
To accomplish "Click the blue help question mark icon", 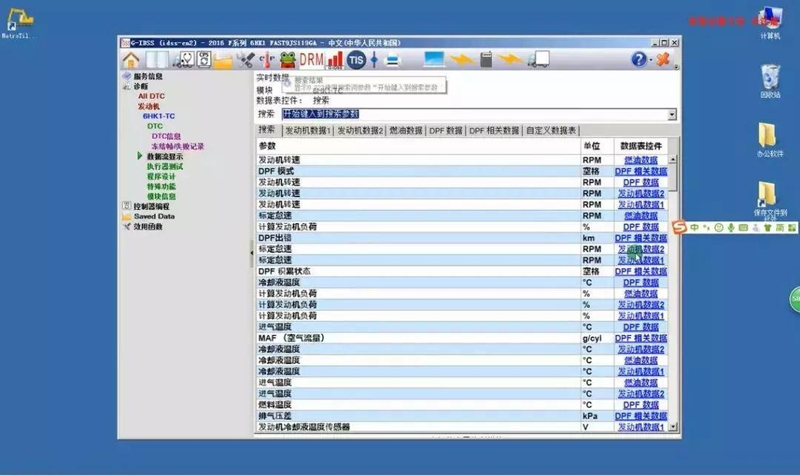I will point(639,61).
